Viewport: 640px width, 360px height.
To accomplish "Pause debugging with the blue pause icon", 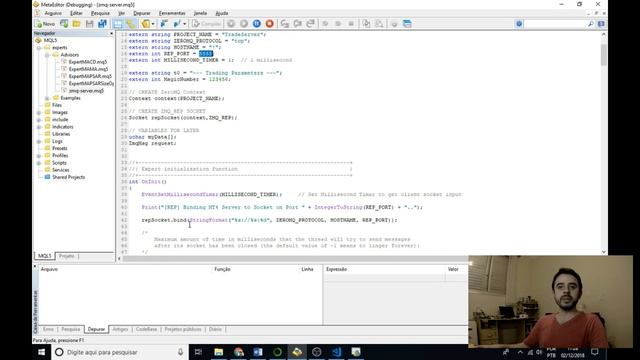I will (257, 24).
